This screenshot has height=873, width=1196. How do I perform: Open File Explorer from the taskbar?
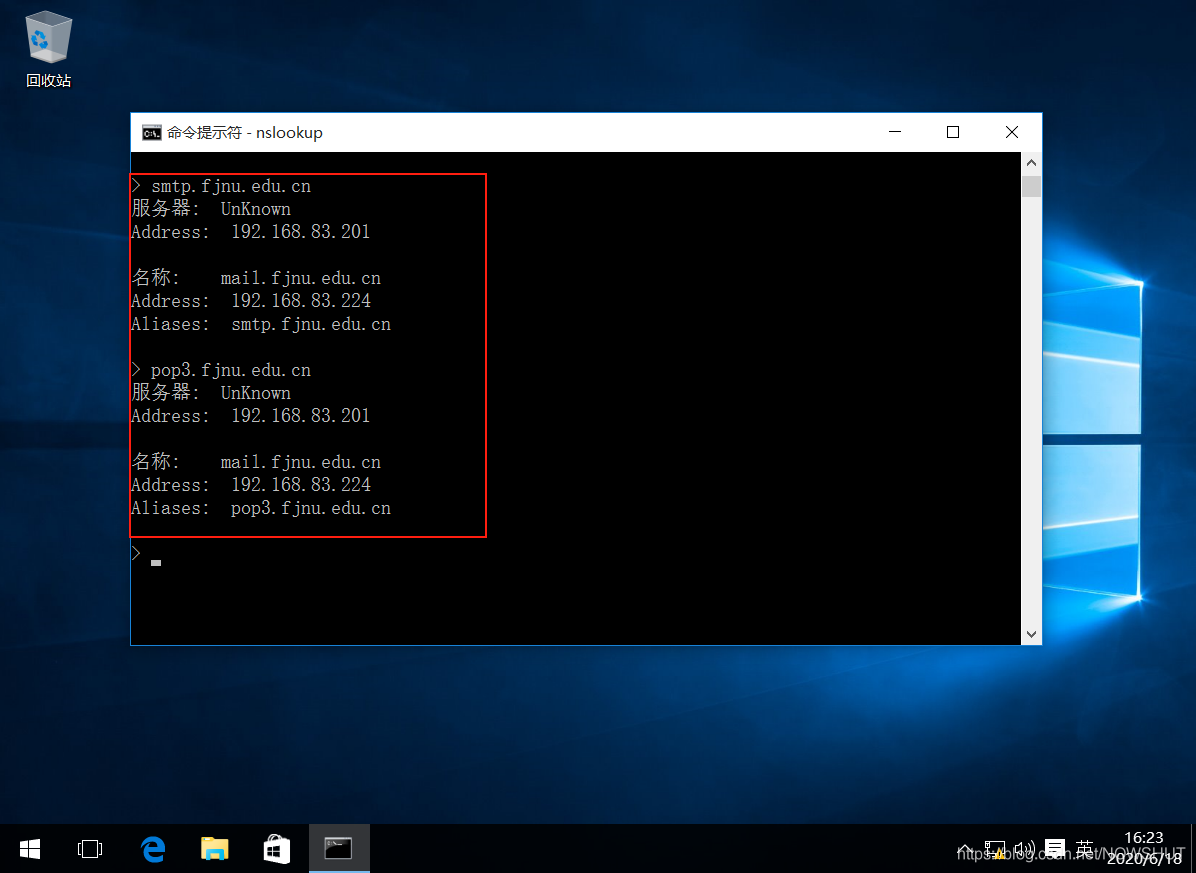[214, 849]
